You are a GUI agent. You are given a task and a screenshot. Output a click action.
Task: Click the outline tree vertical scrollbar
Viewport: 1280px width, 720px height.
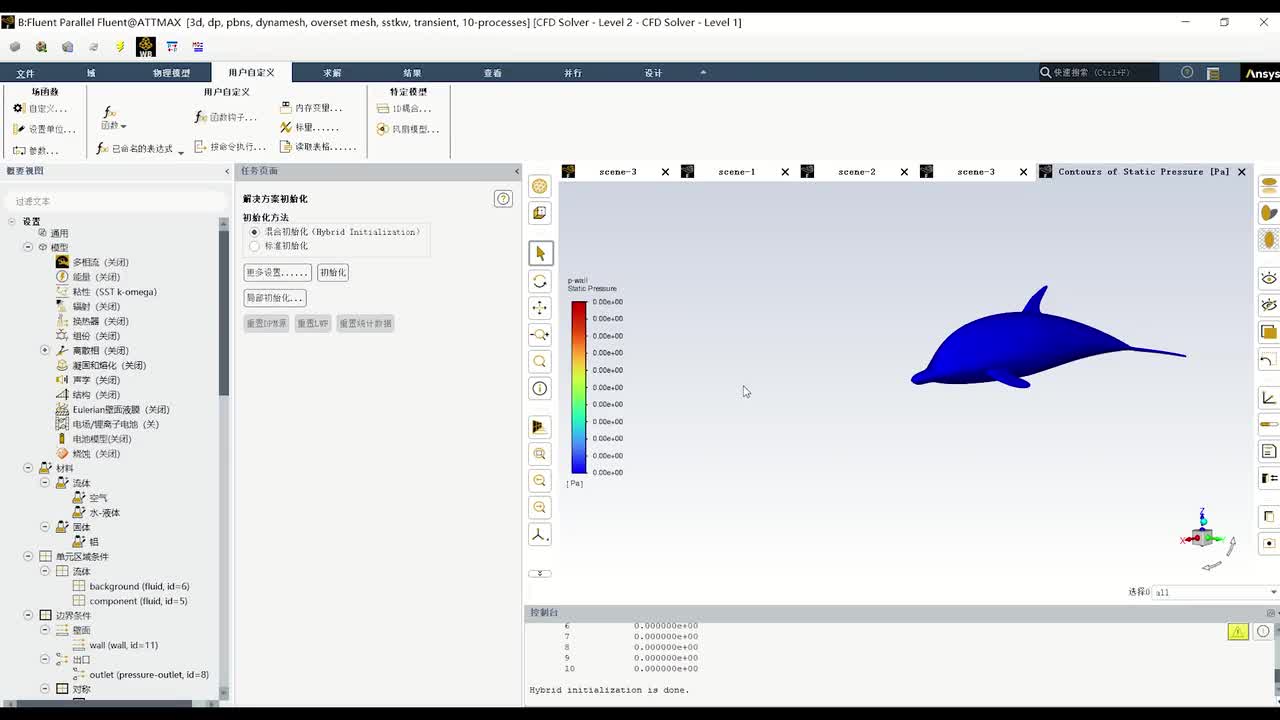pyautogui.click(x=224, y=305)
